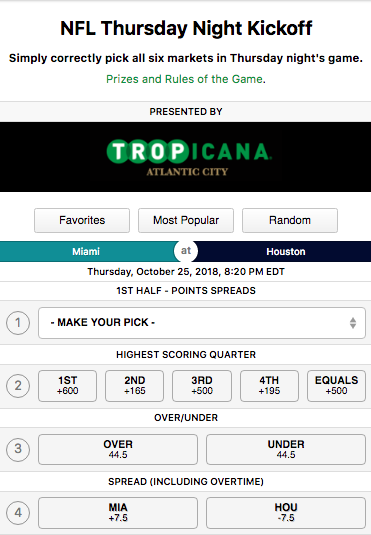The height and width of the screenshot is (535, 371).
Task: Pick 1ST quarter at +600
Action: (68, 386)
